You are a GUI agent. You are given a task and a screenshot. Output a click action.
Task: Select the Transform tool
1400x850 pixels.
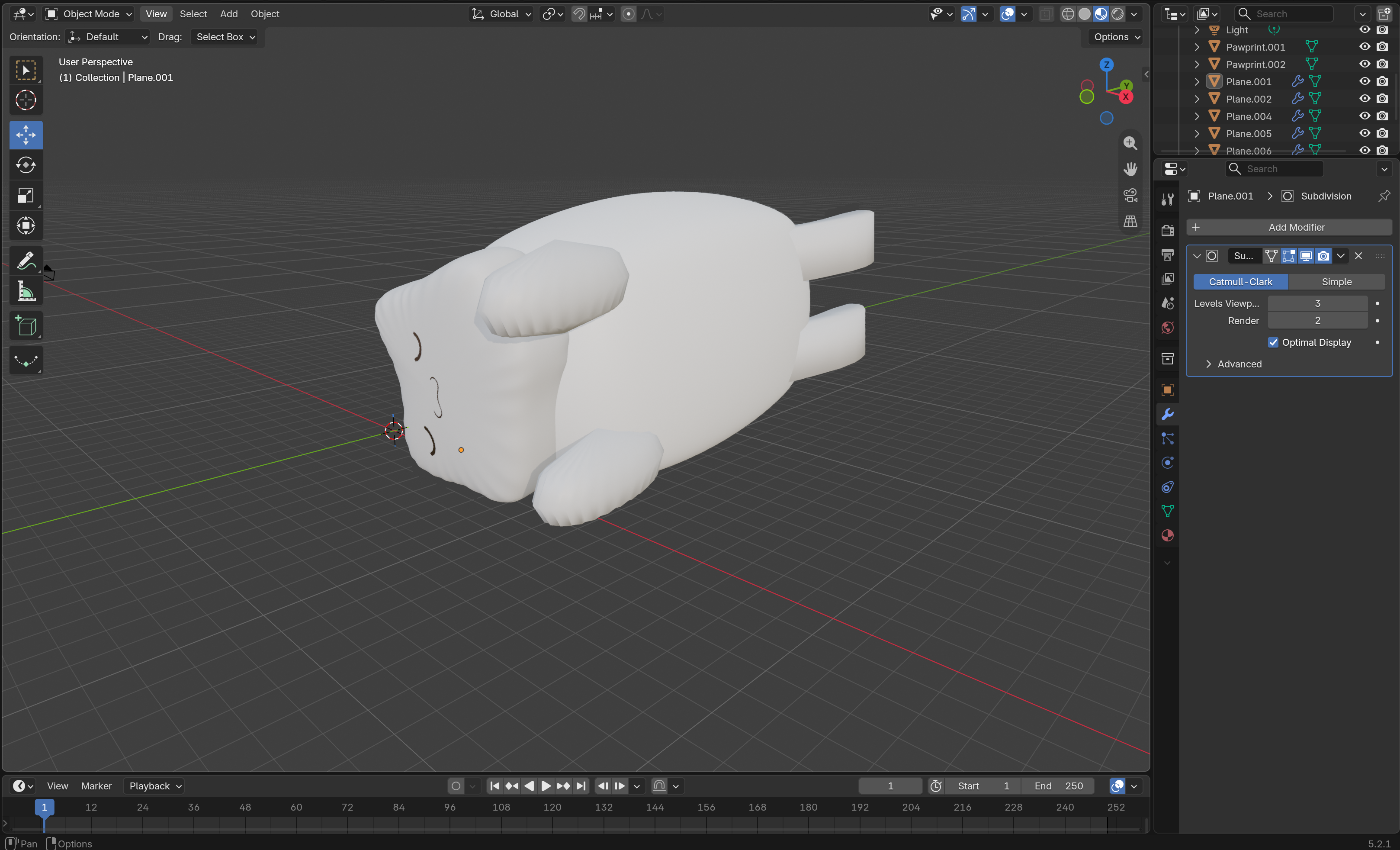[26, 226]
